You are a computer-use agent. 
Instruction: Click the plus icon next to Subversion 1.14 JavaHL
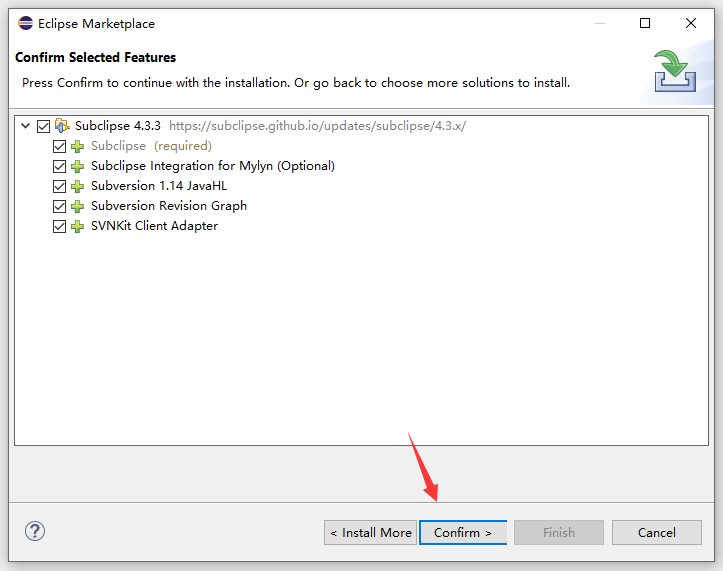[78, 186]
